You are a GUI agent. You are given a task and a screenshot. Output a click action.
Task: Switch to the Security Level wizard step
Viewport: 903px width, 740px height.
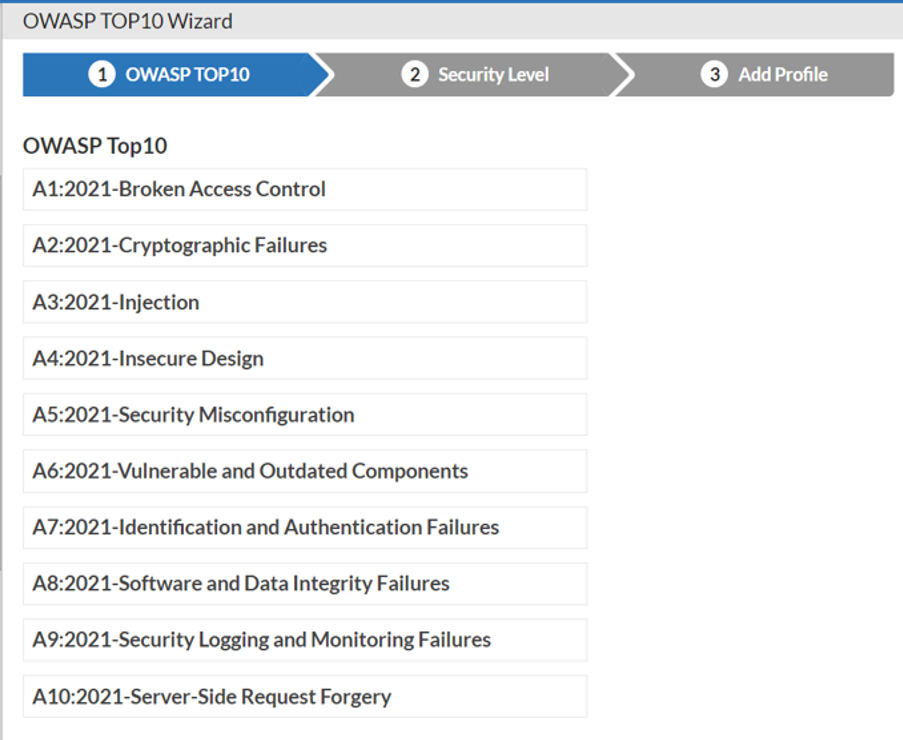point(493,74)
